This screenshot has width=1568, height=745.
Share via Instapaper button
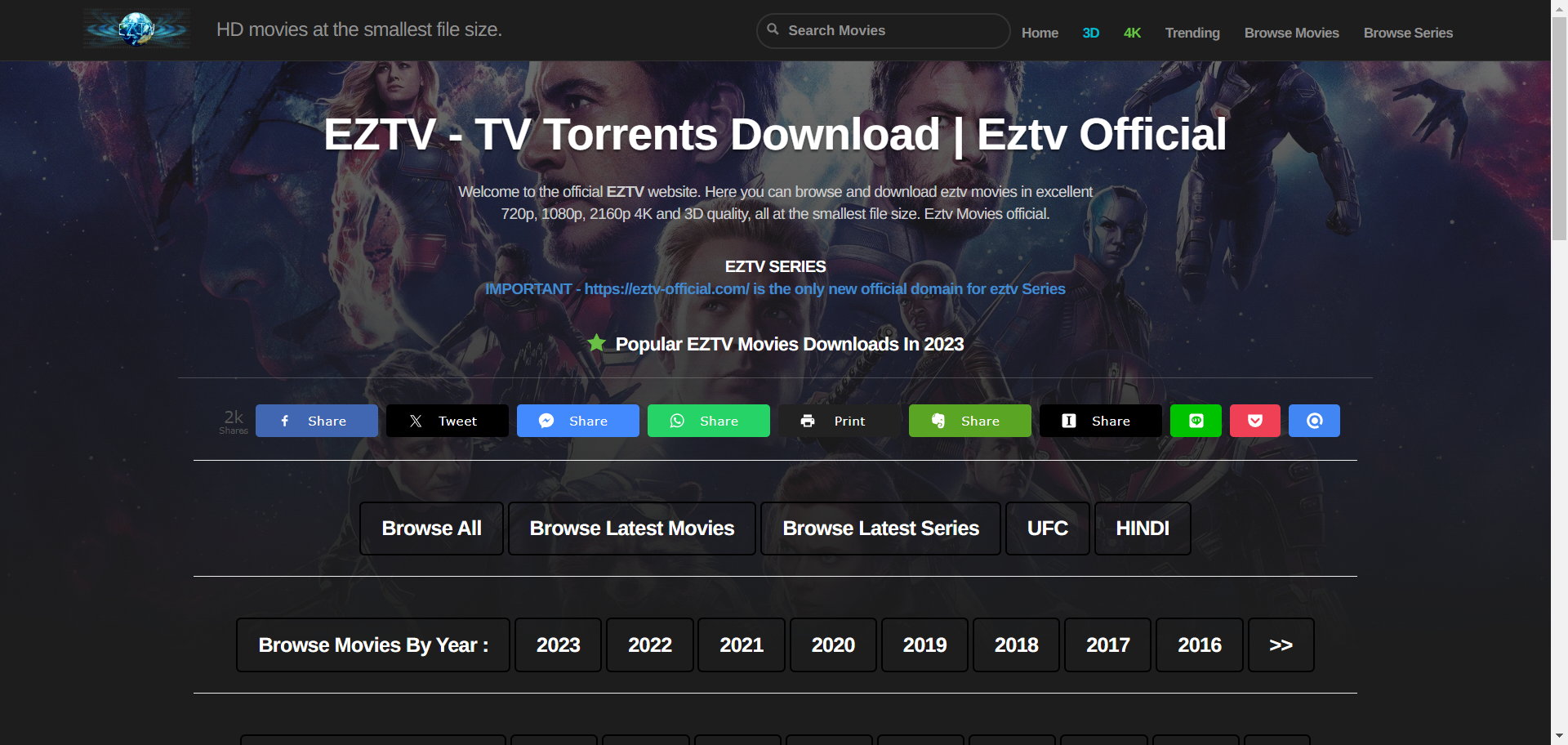click(1101, 421)
